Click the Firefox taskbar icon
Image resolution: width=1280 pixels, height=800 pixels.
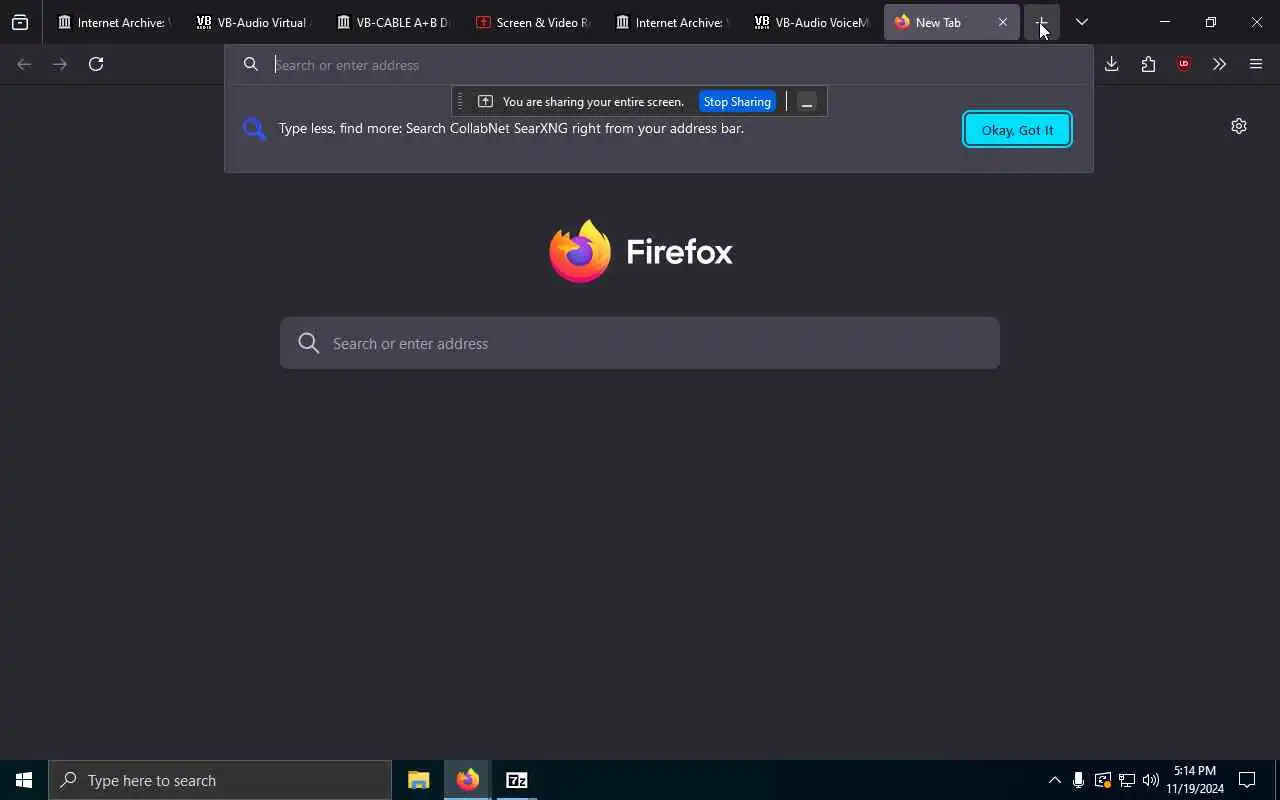pyautogui.click(x=467, y=780)
